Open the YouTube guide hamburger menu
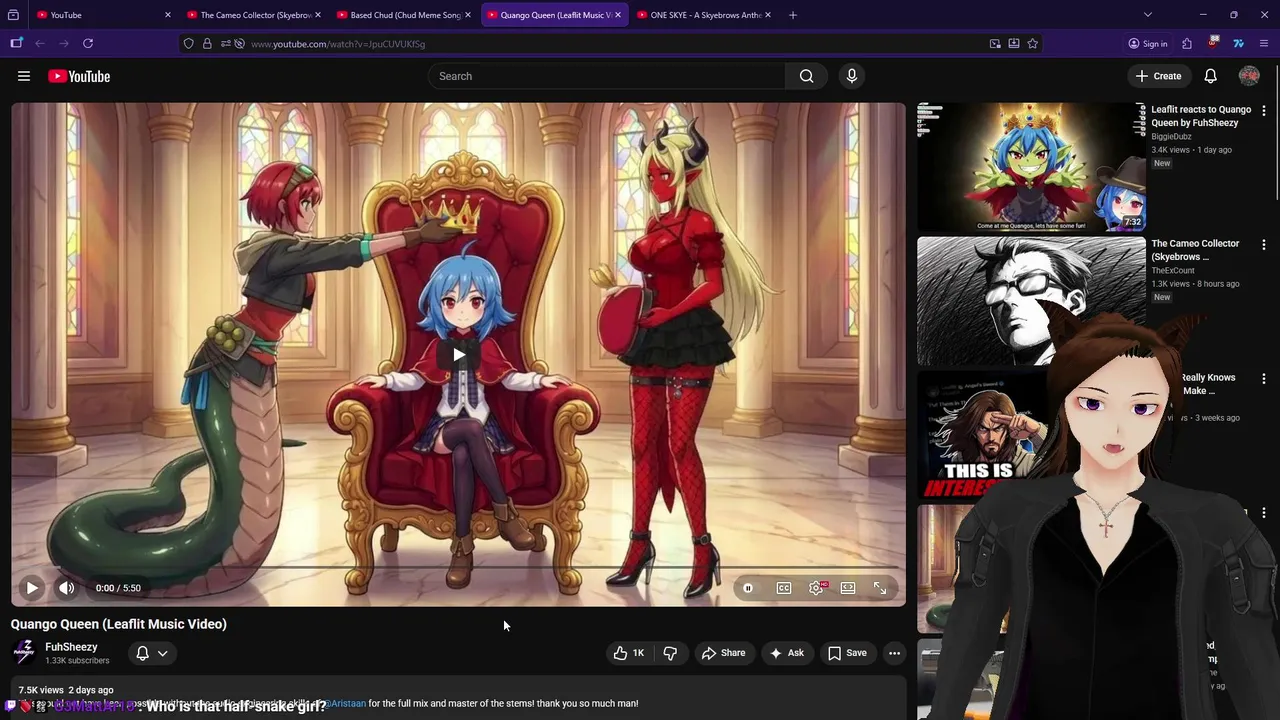This screenshot has height=720, width=1280. (24, 76)
